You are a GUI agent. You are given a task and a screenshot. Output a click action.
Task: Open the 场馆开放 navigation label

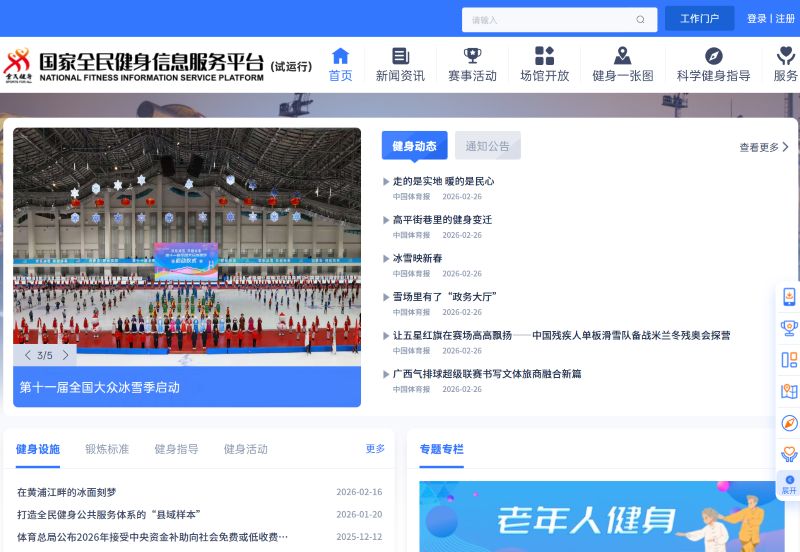click(544, 76)
